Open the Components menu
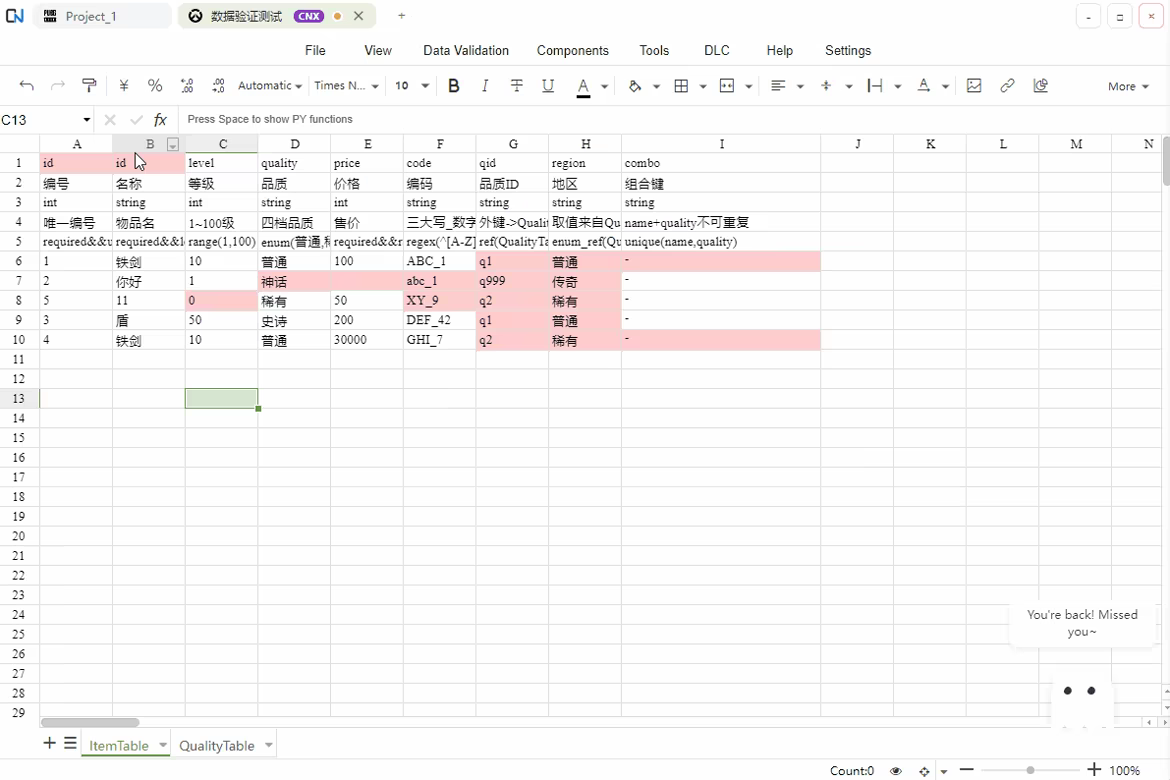The image size is (1170, 780). tap(572, 50)
